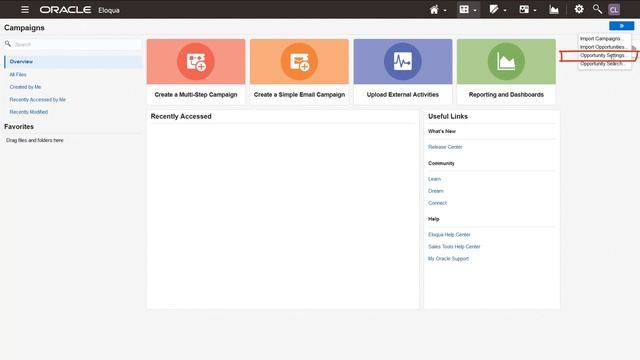The height and width of the screenshot is (360, 640).
Task: Click the Oracle Eloqua logo
Action: coord(80,10)
